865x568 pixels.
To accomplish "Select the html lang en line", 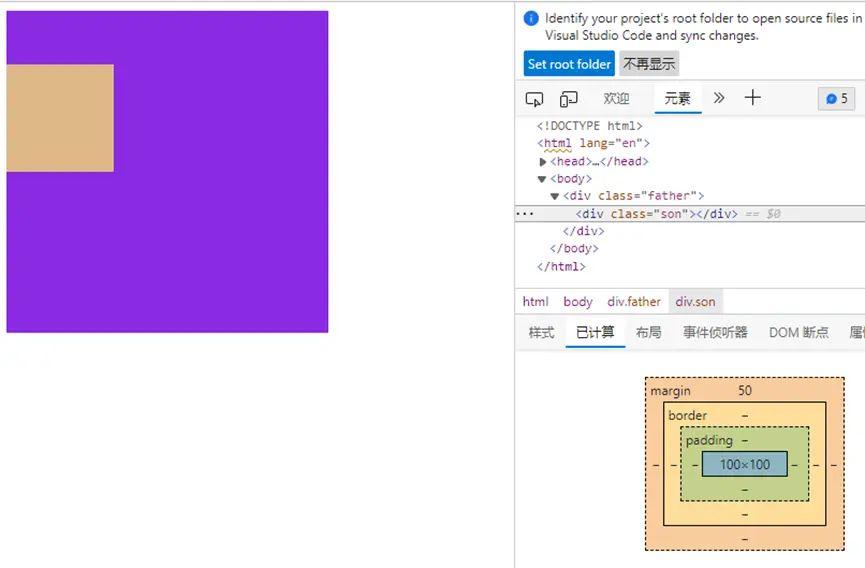I will point(593,143).
